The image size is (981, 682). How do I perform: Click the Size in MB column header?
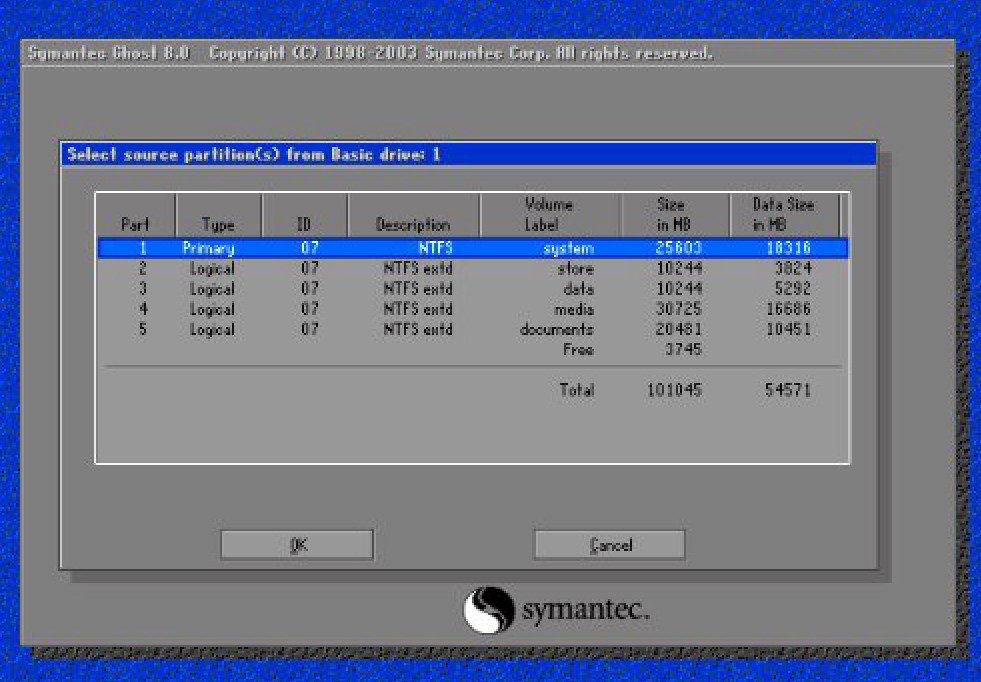[673, 215]
